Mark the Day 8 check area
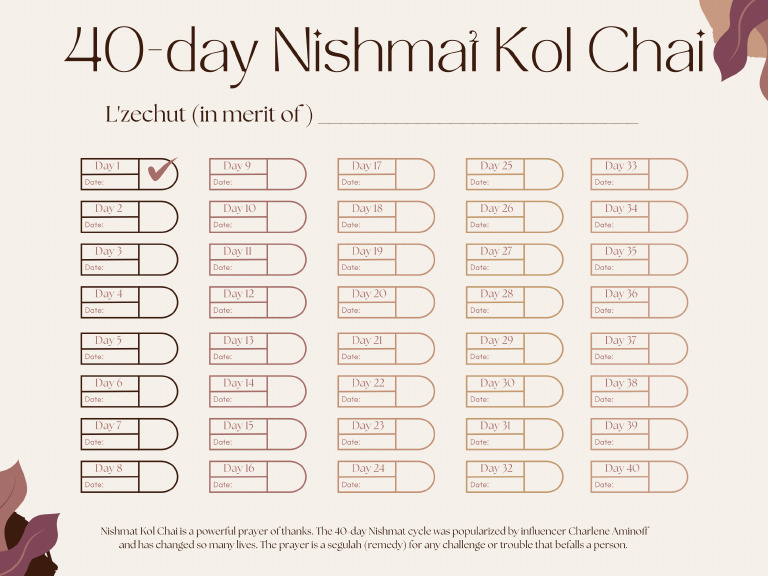The height and width of the screenshot is (576, 768). (157, 477)
